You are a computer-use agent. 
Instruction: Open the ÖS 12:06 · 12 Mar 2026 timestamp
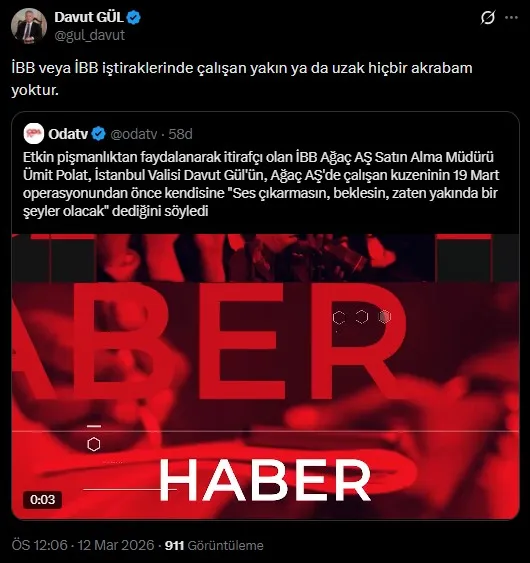(x=83, y=545)
